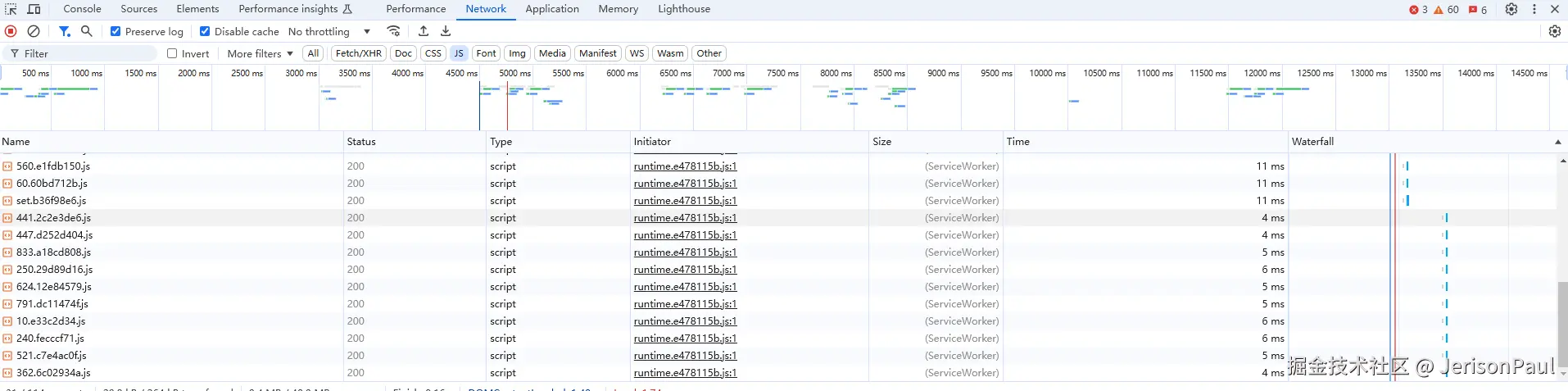The image size is (1568, 391).
Task: Uncheck Preserve log checkbox
Action: (116, 31)
